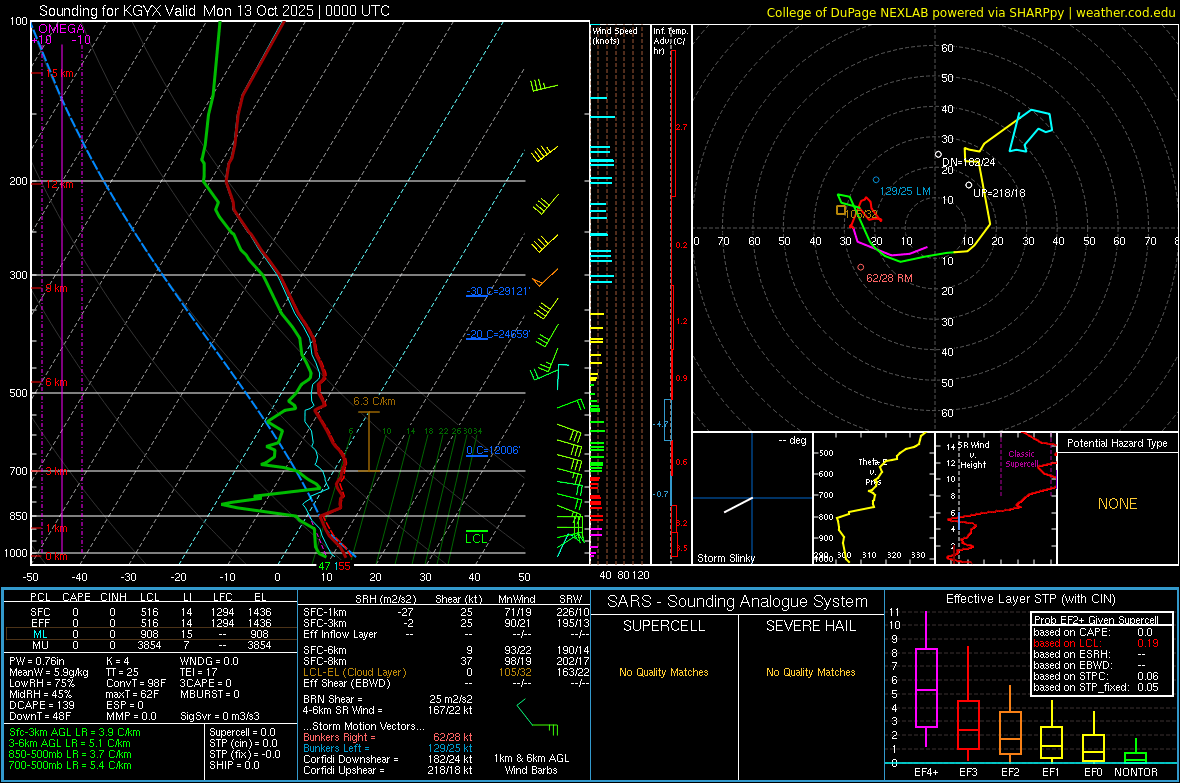Click the Inf. Temp. Adv. panel header
Viewport: 1180px width, 783px height.
(670, 41)
